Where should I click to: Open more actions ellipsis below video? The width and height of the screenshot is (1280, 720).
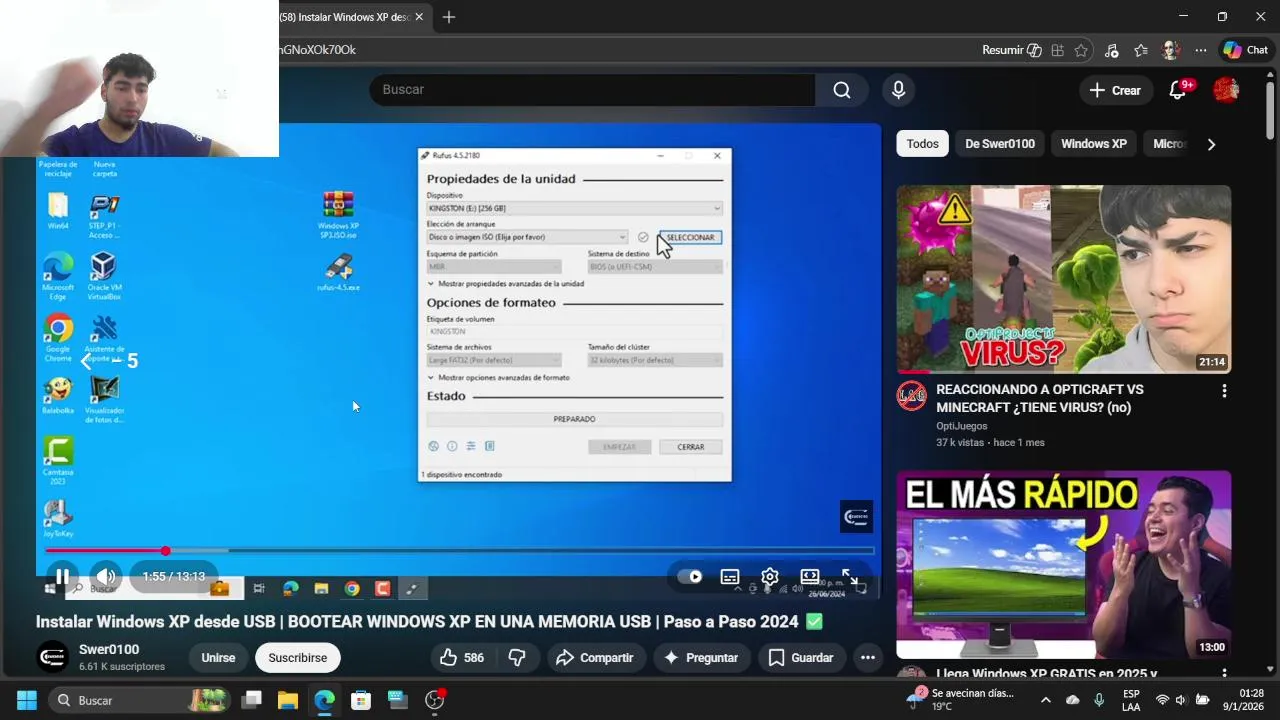coord(868,657)
